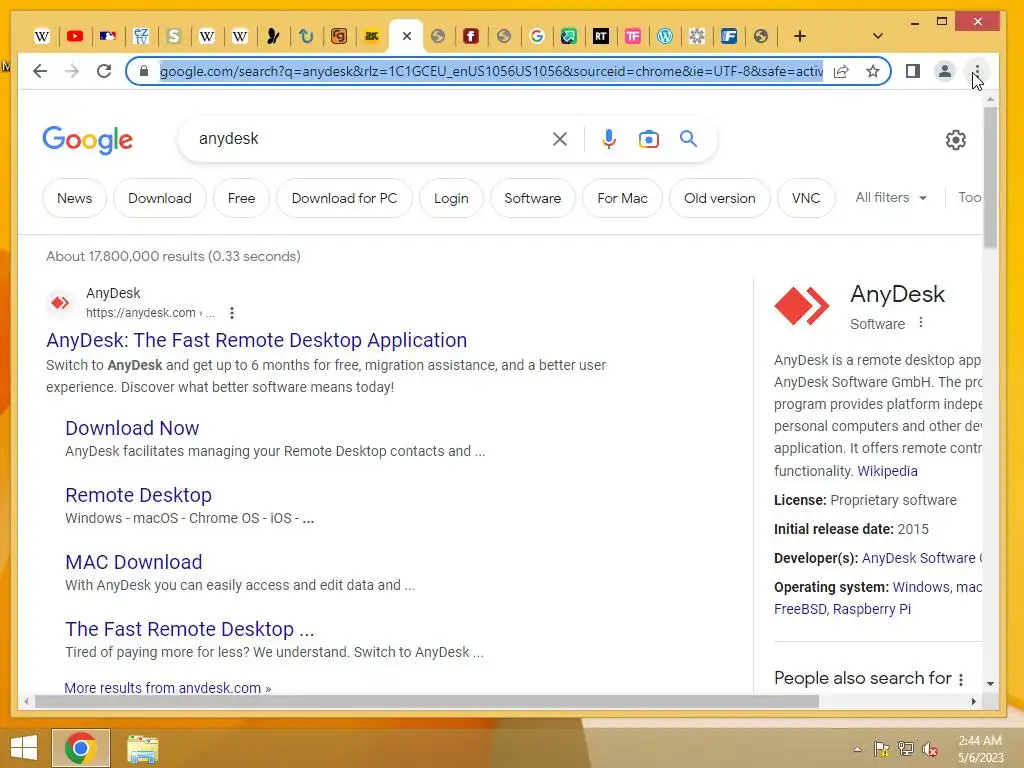Apply the Download search chip
This screenshot has width=1024, height=768.
[x=160, y=198]
